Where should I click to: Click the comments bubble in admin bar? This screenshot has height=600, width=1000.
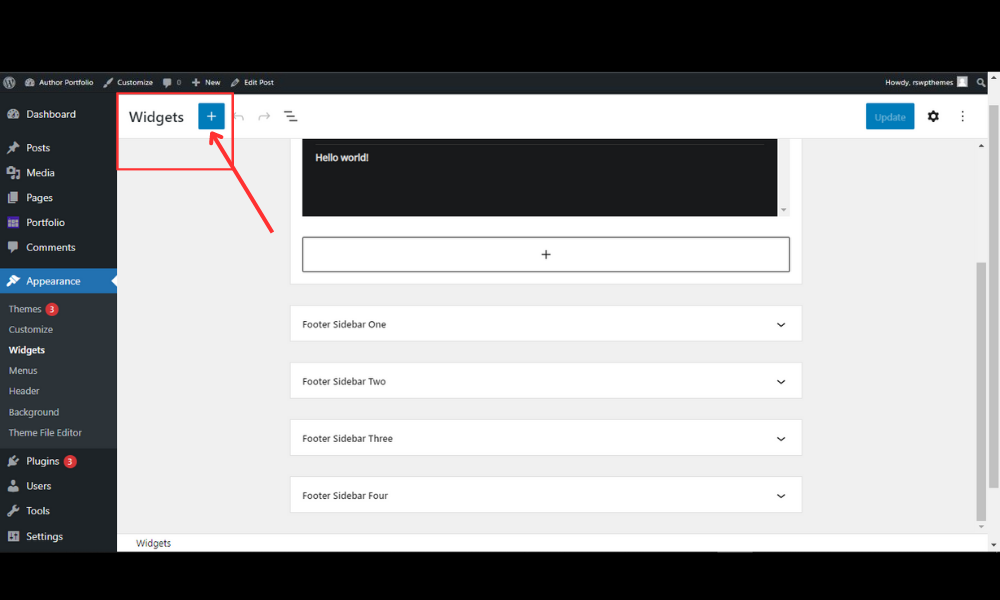coord(167,82)
